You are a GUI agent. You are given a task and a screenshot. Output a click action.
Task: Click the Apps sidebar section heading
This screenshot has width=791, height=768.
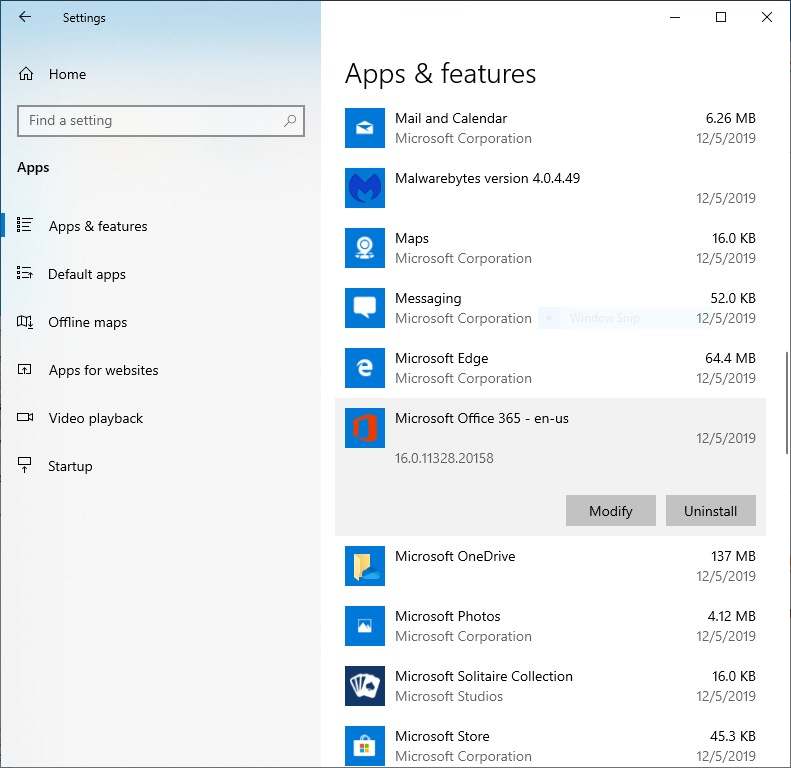coord(33,168)
